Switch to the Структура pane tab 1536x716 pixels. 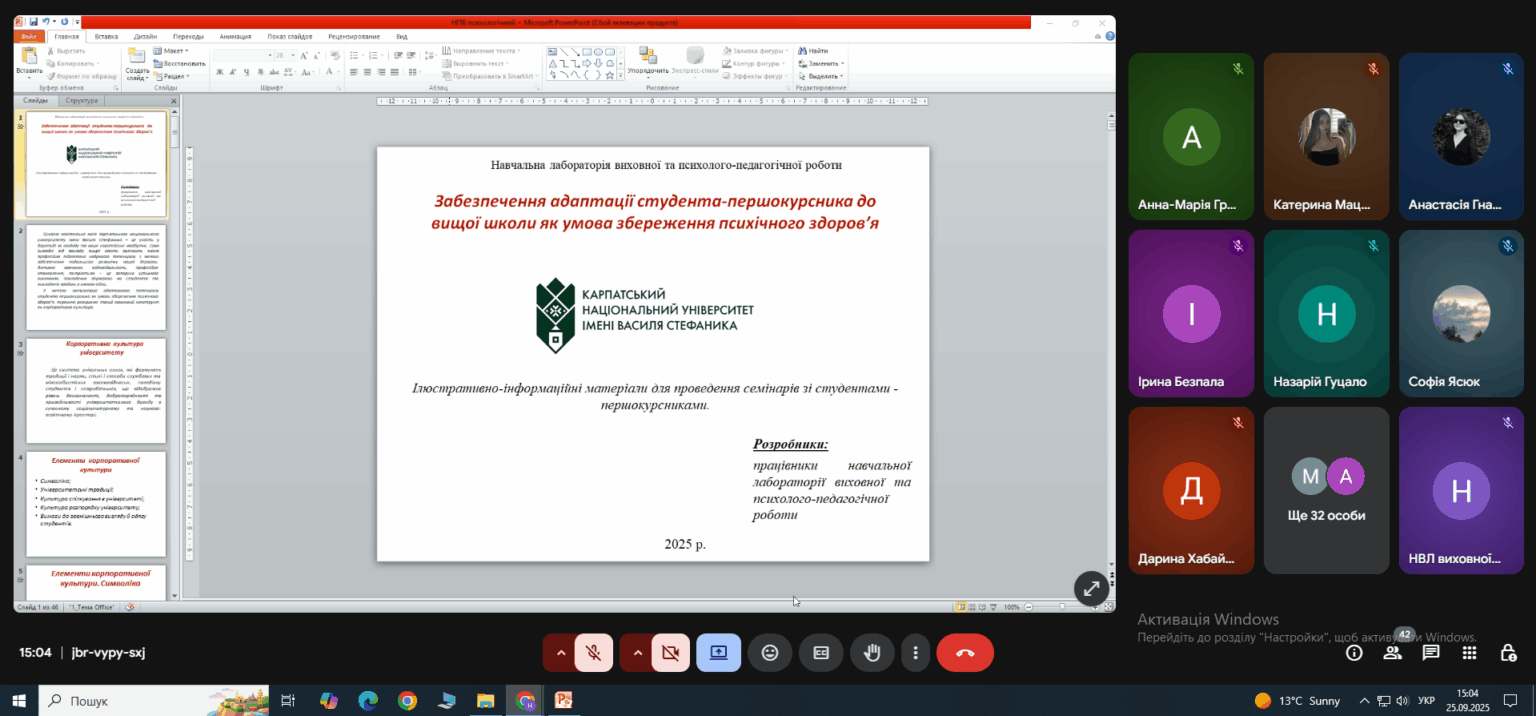tap(83, 100)
